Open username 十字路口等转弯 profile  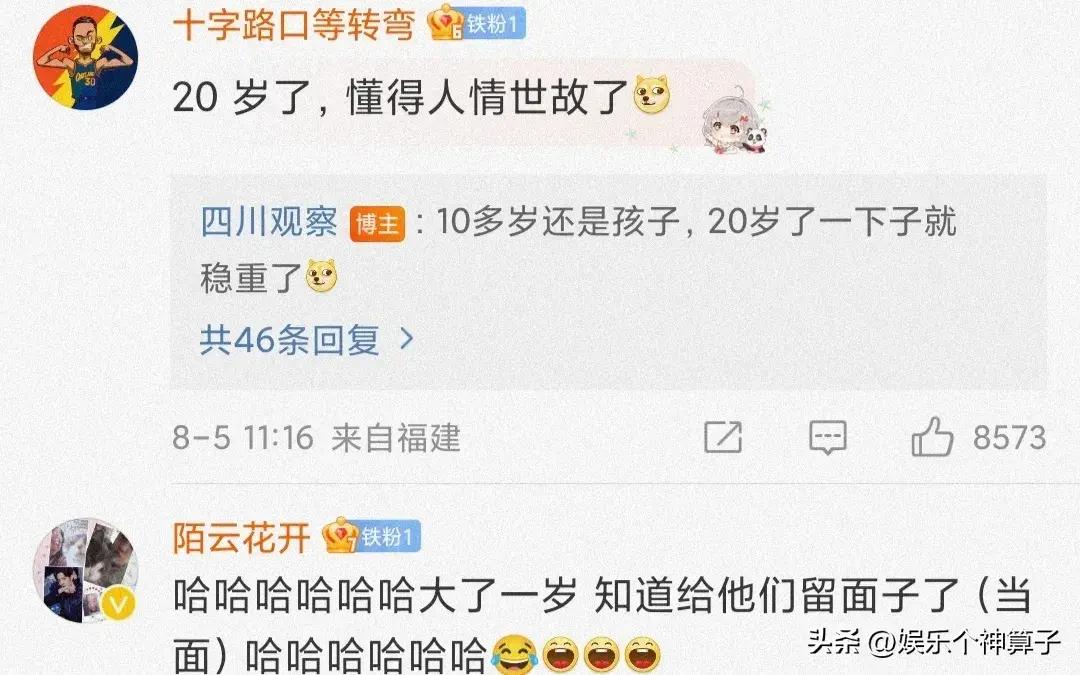293,25
